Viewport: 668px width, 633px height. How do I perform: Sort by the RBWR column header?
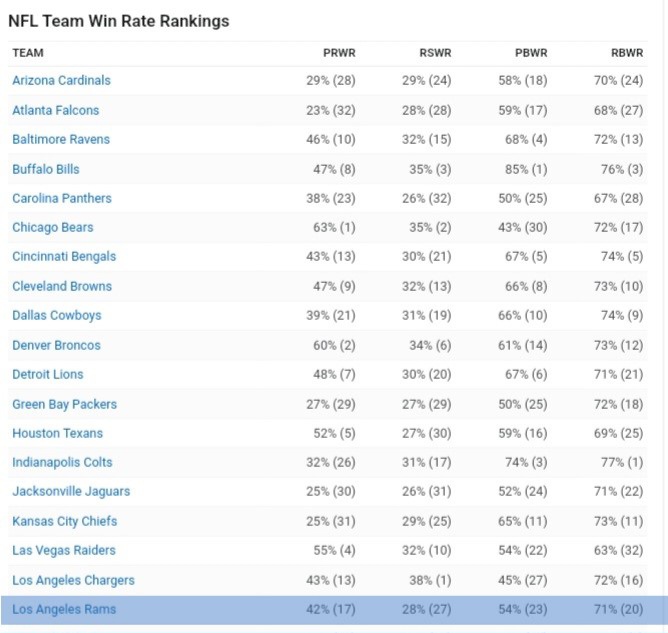coord(627,53)
